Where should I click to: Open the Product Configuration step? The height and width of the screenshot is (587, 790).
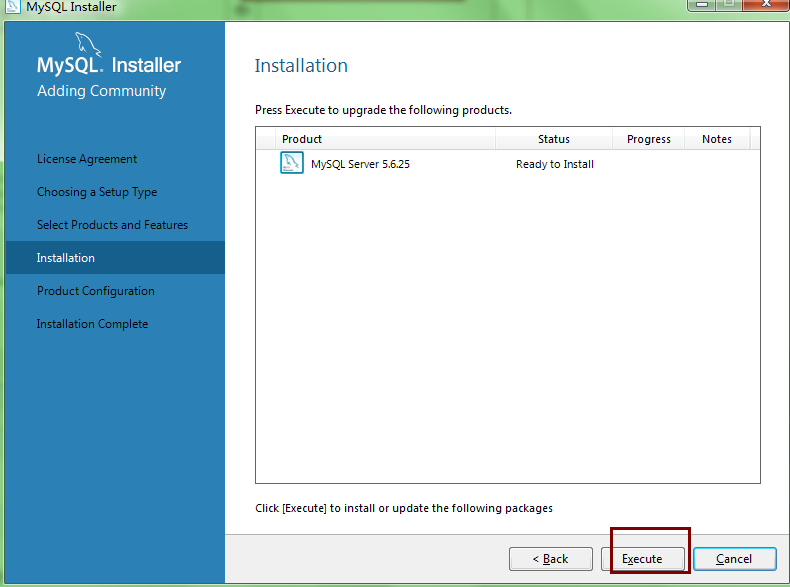(x=96, y=291)
